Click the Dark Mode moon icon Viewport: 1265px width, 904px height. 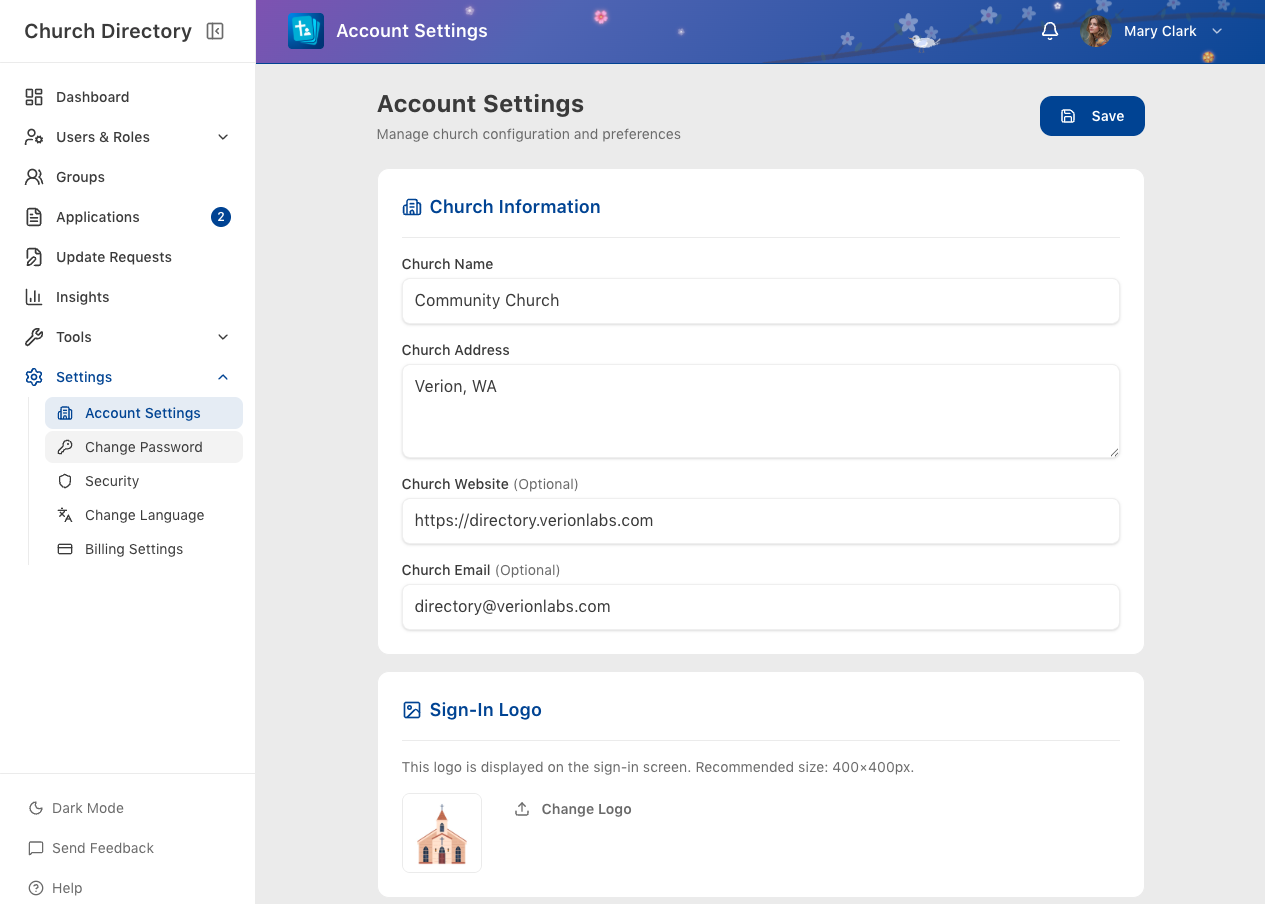(x=36, y=808)
